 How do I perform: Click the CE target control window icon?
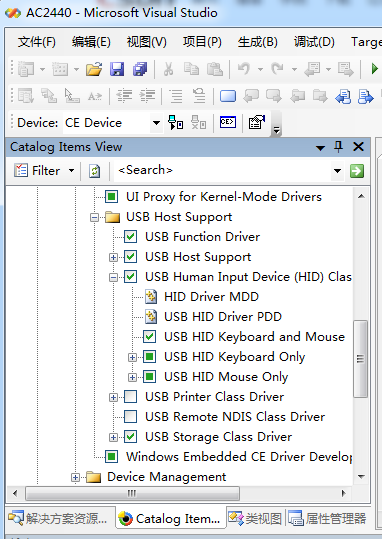[228, 122]
